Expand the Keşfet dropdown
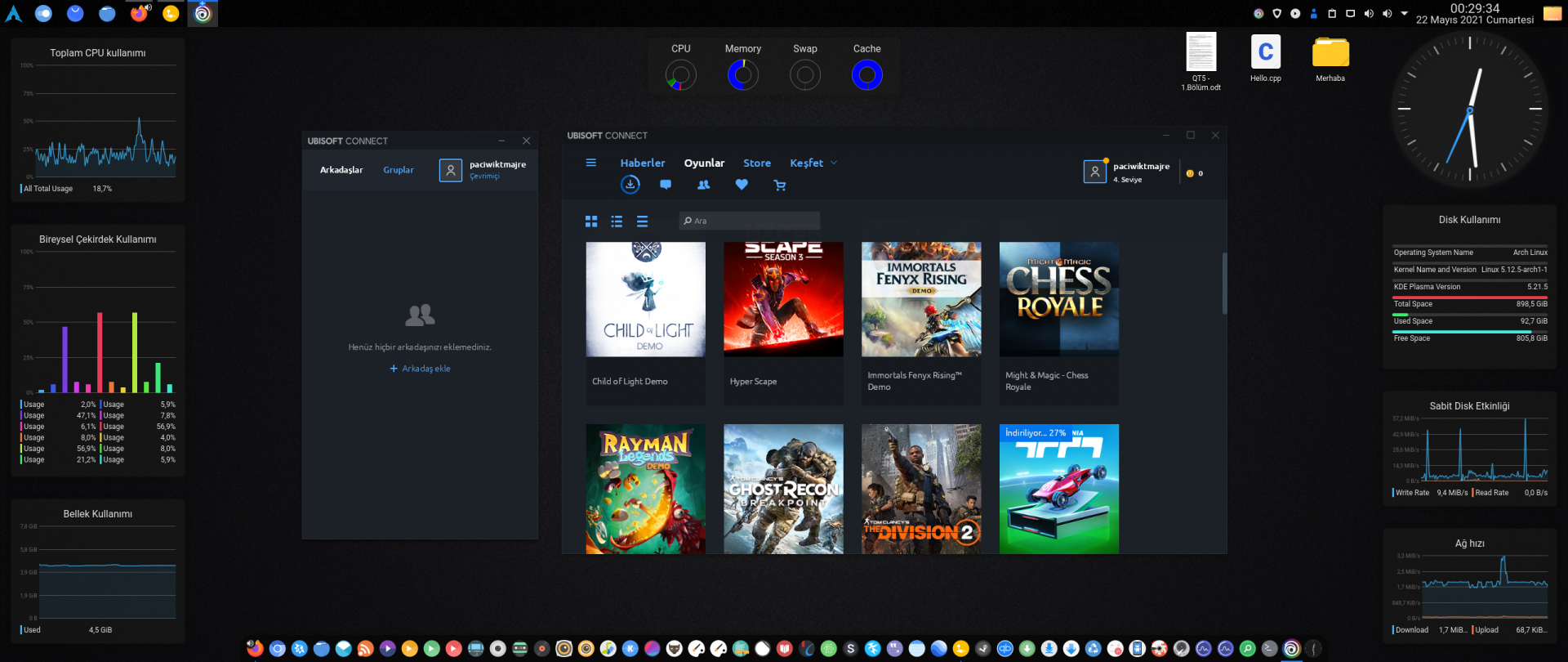Viewport: 1568px width, 662px height. pyautogui.click(x=813, y=163)
